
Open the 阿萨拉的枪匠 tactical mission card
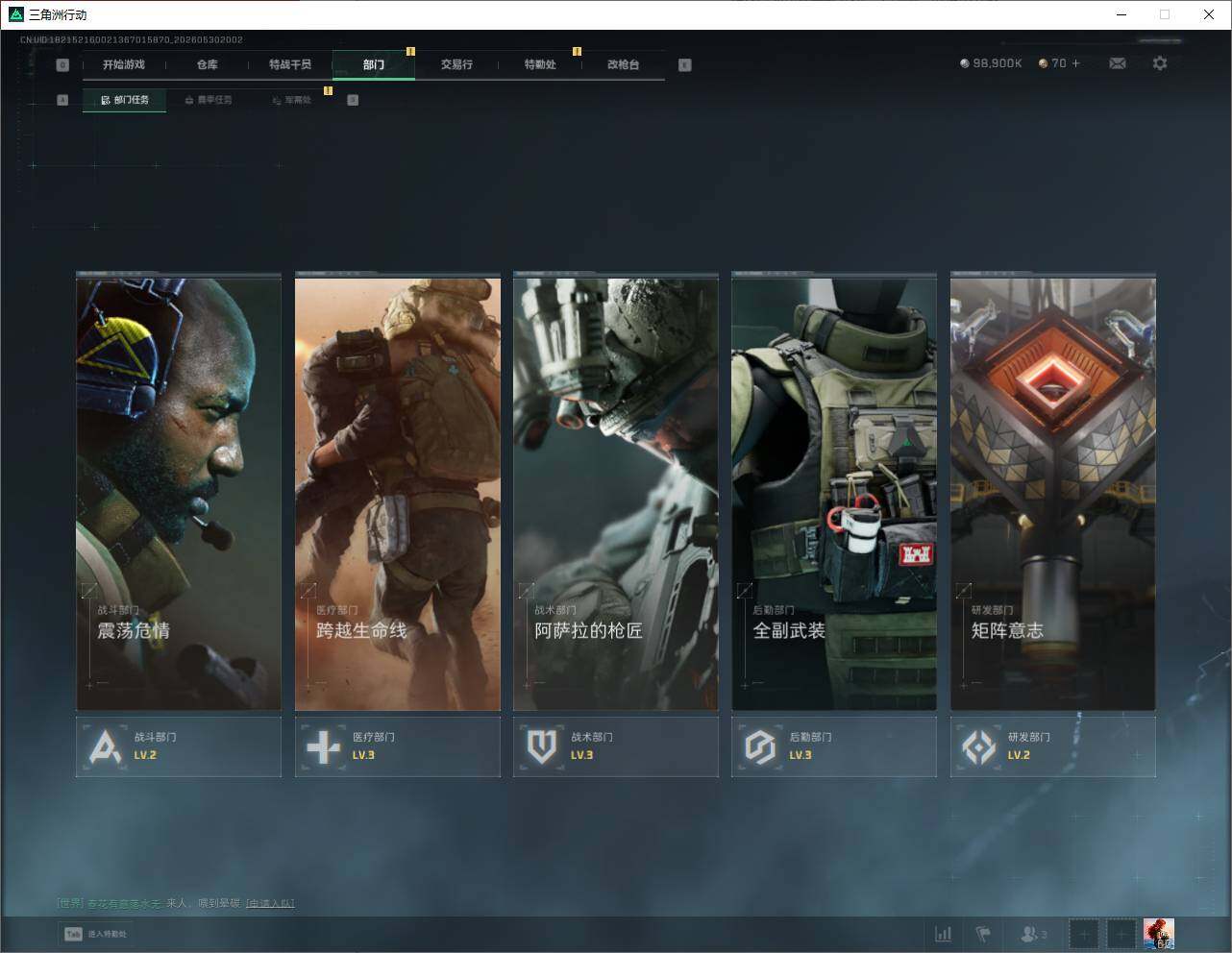(616, 494)
